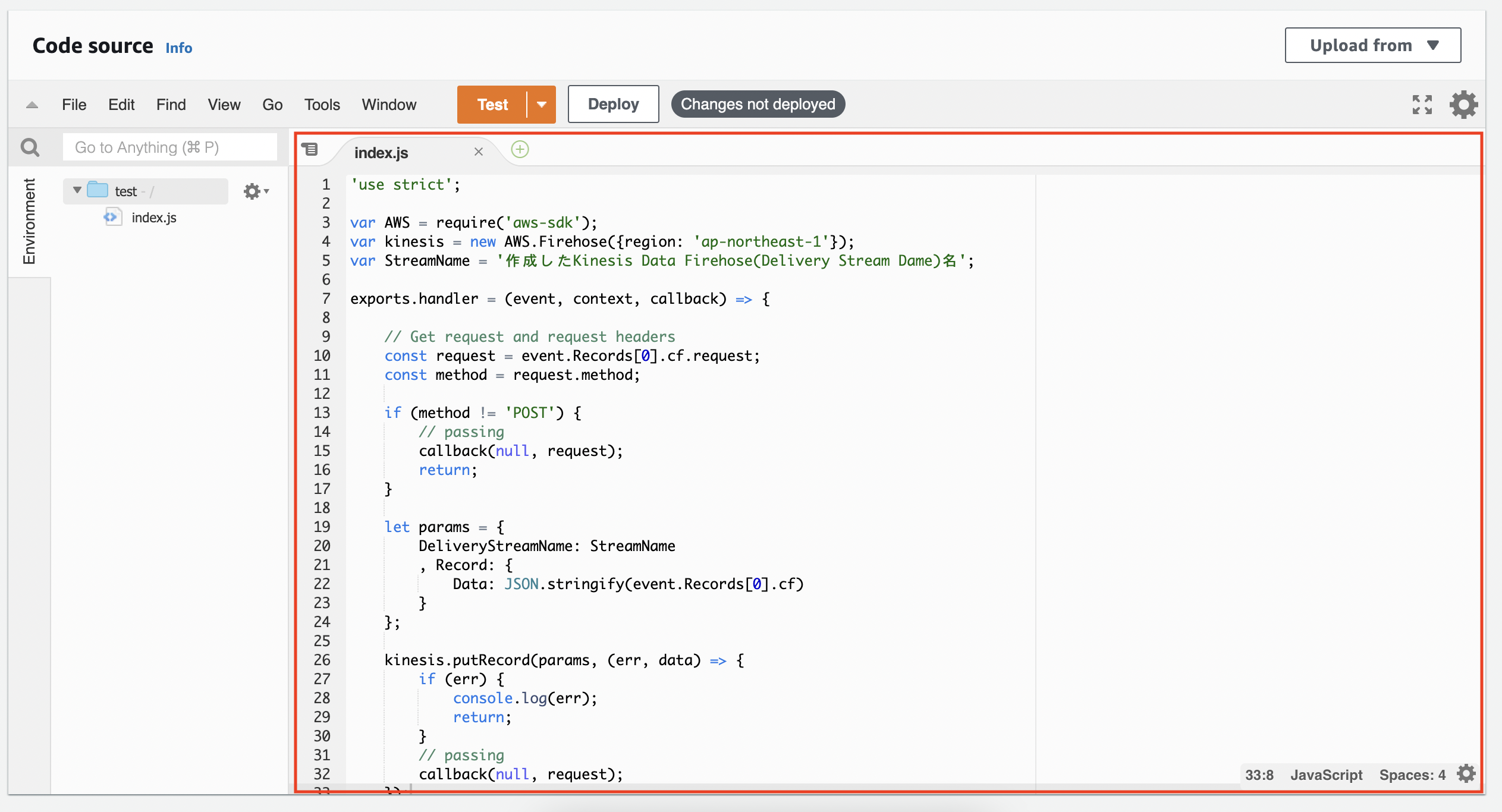Screen dimensions: 1502x812
Task: Click line number 5 in the gutter
Action: pos(326,260)
